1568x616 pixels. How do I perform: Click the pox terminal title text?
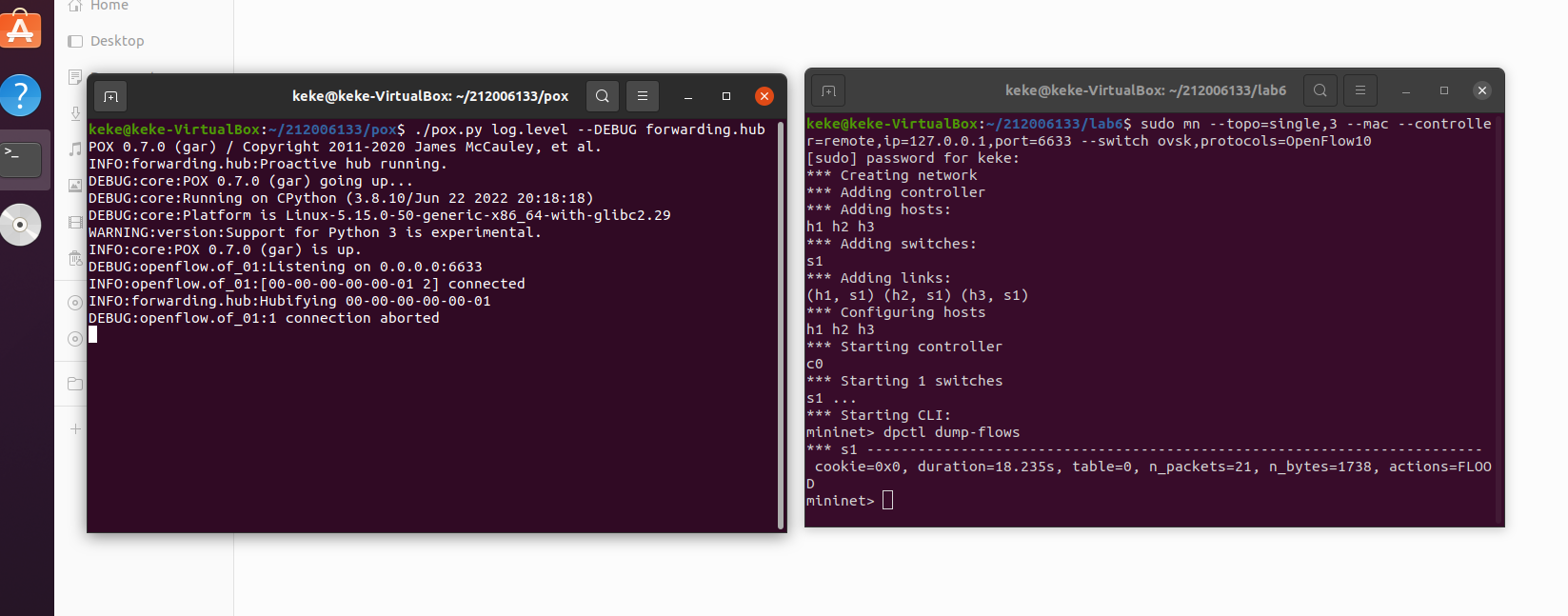point(430,96)
